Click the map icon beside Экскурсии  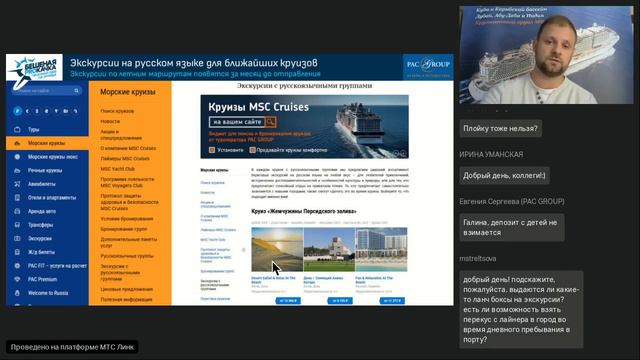(17, 238)
